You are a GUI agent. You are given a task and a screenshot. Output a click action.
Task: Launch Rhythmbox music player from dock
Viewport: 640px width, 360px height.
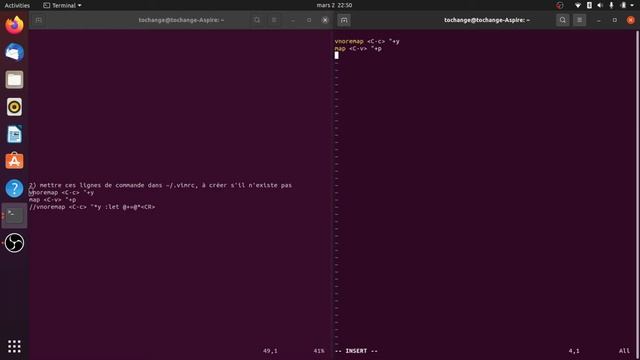click(14, 107)
